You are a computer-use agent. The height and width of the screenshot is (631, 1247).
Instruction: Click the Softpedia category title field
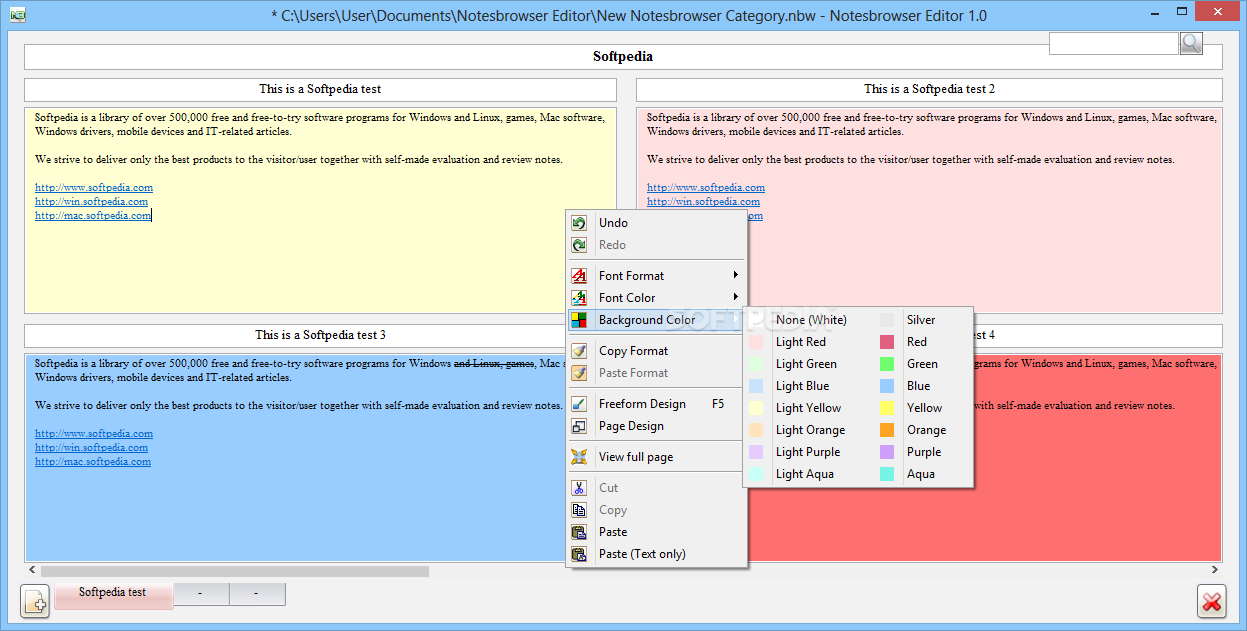point(623,57)
